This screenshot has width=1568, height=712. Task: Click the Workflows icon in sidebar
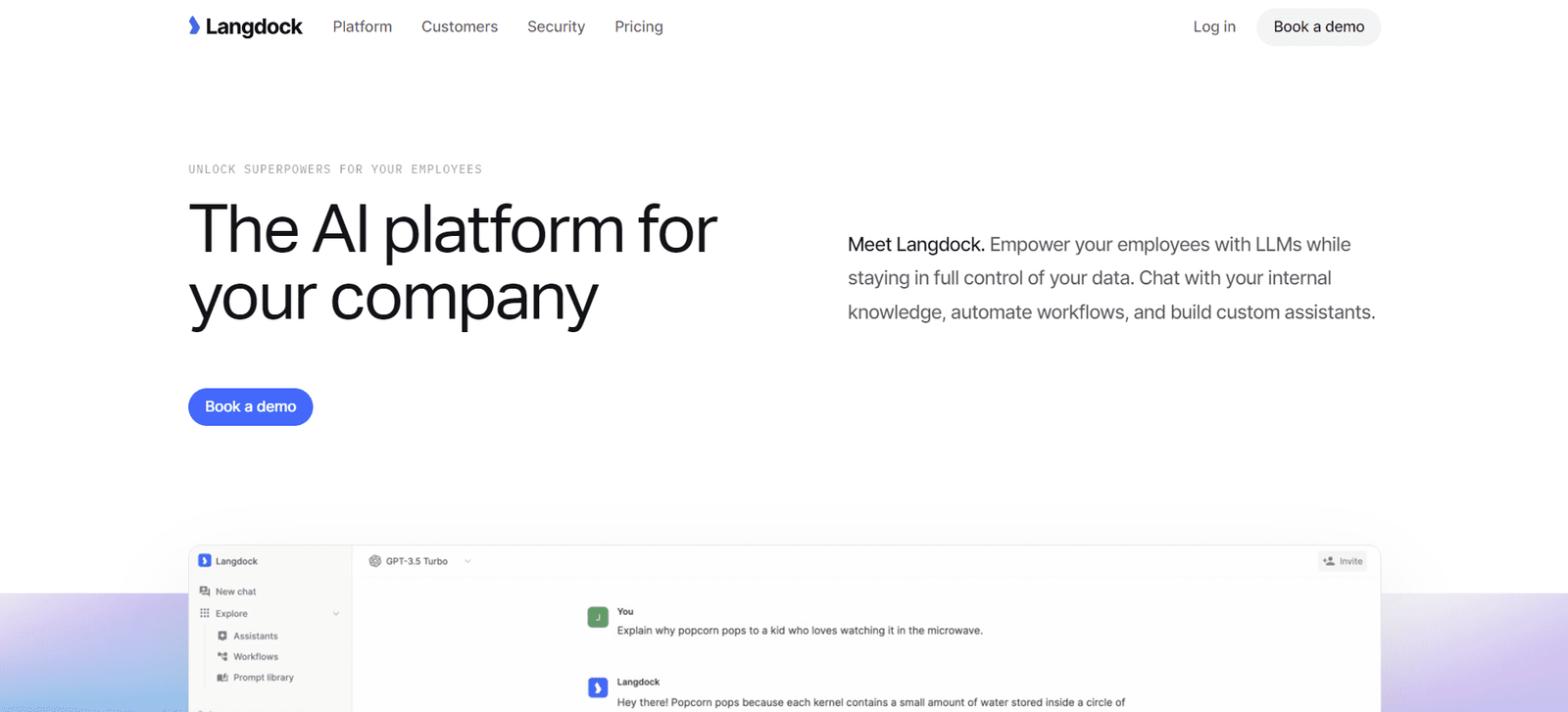[x=222, y=656]
